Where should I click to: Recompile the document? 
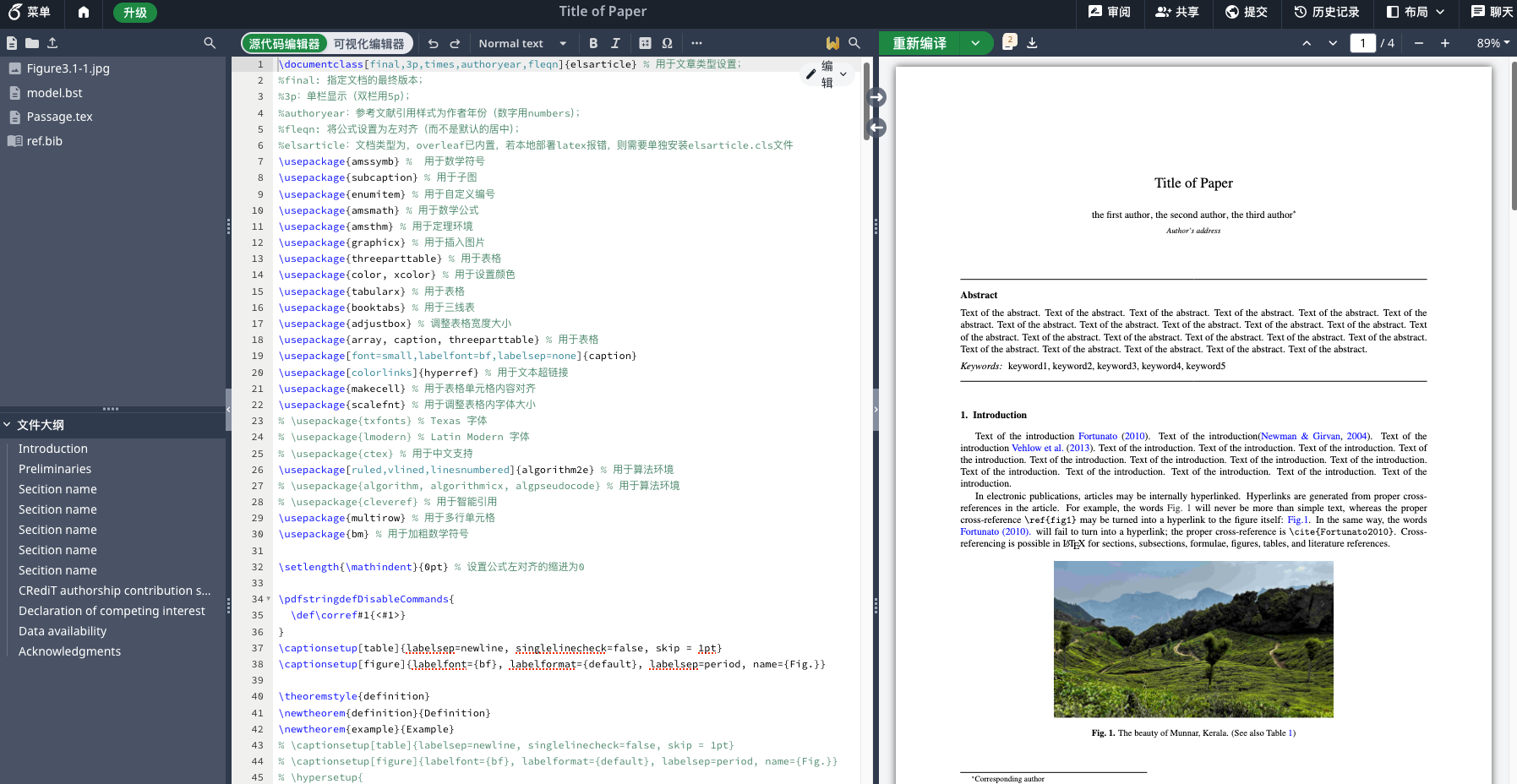click(x=919, y=43)
